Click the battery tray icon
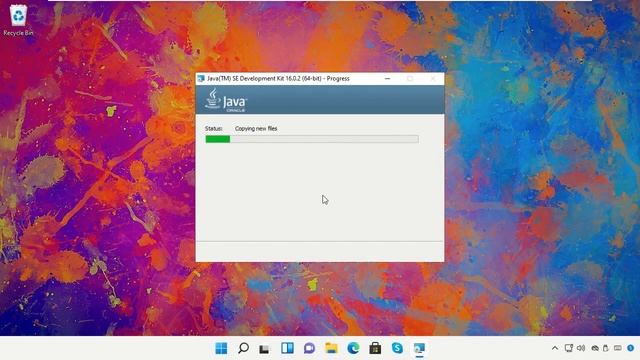The image size is (640, 360). click(606, 348)
